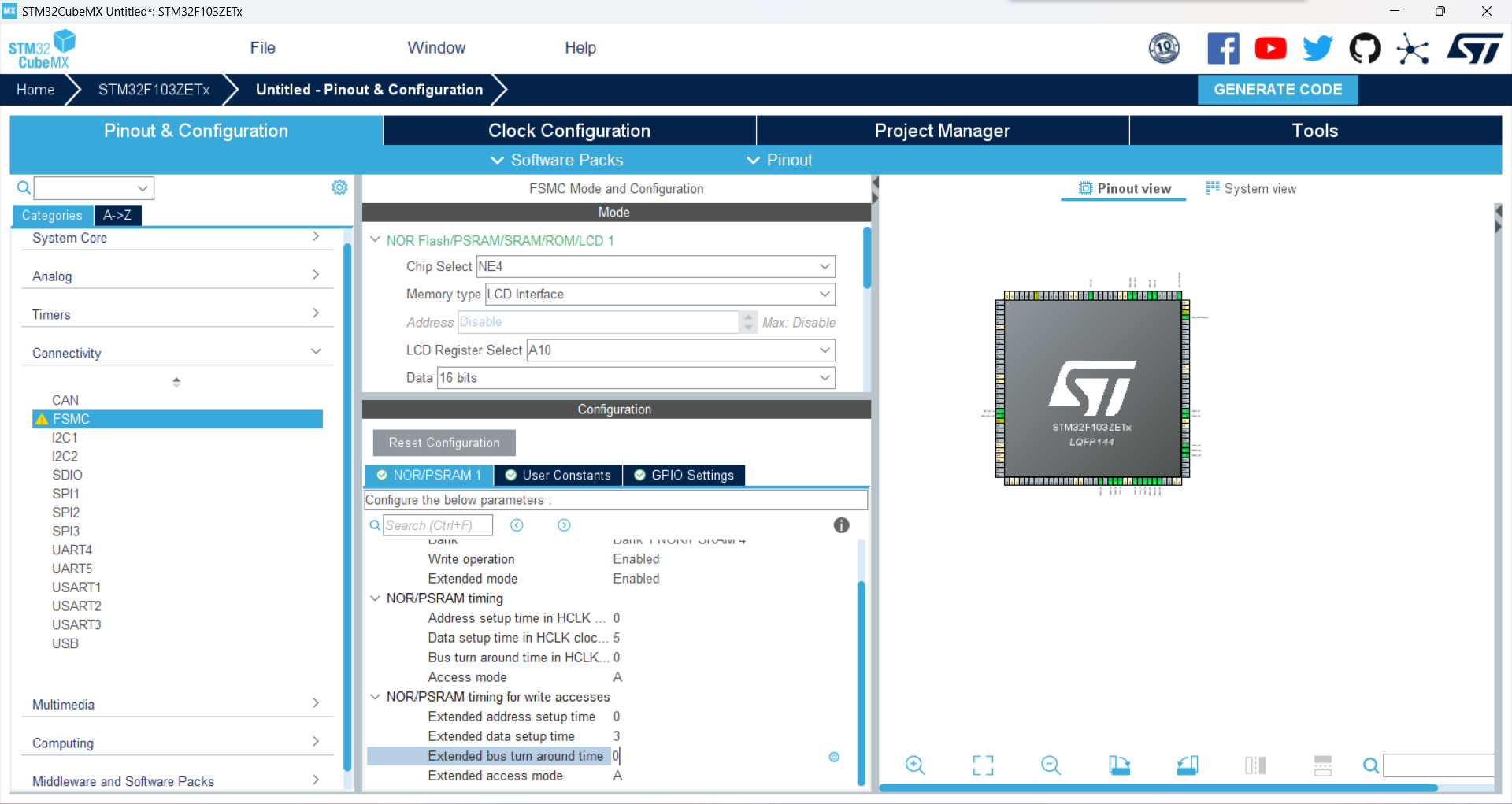
Task: Open the Facebook icon link
Action: [1223, 48]
